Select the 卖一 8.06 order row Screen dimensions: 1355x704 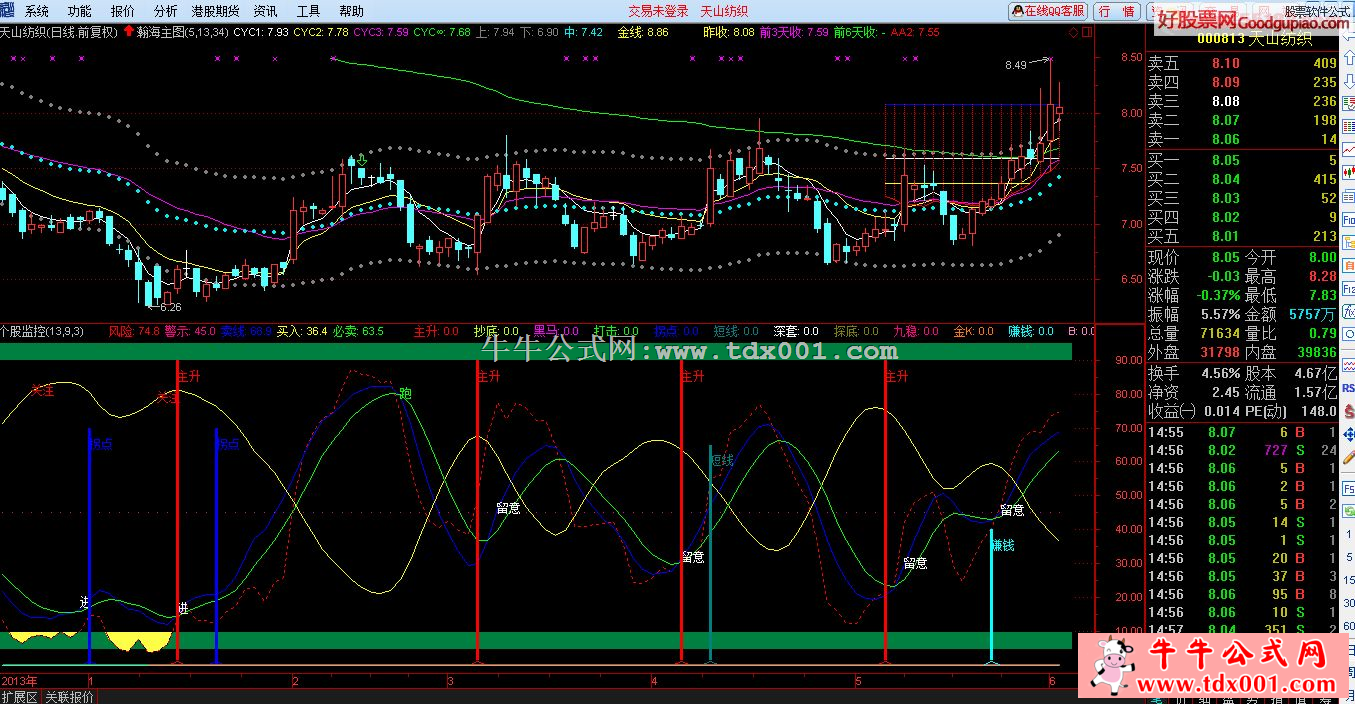(1242, 139)
